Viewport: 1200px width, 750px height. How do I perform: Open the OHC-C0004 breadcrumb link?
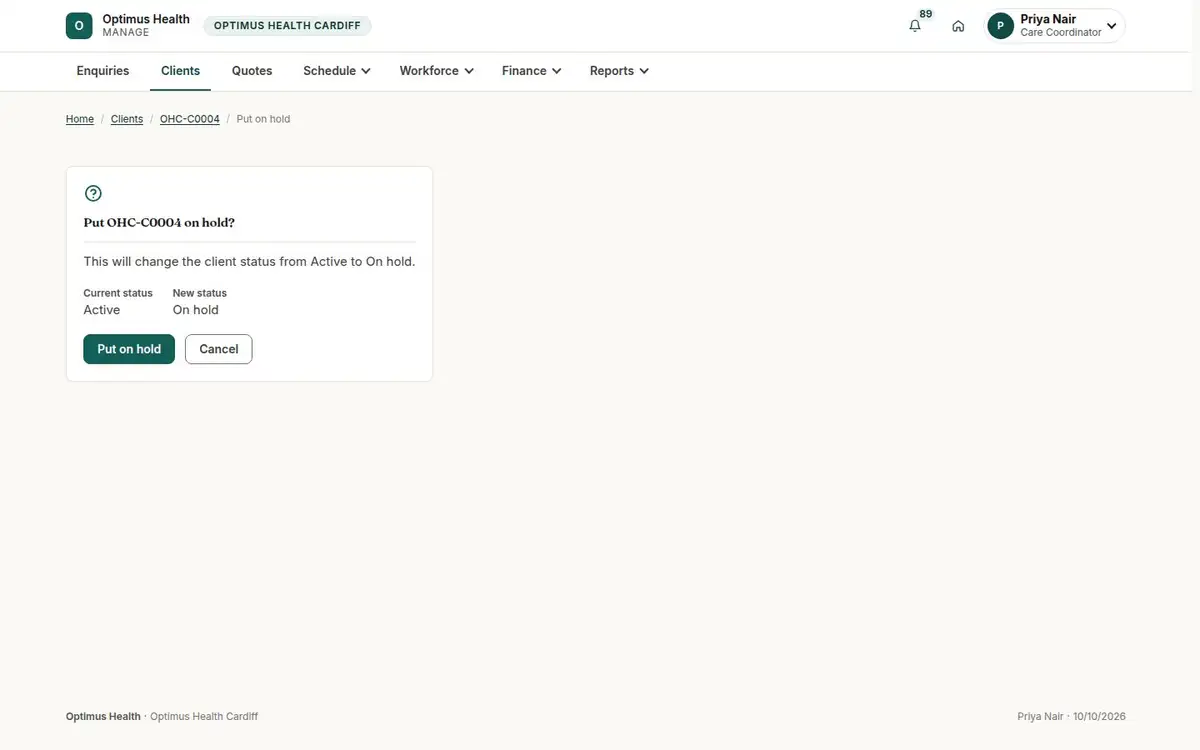coord(190,119)
